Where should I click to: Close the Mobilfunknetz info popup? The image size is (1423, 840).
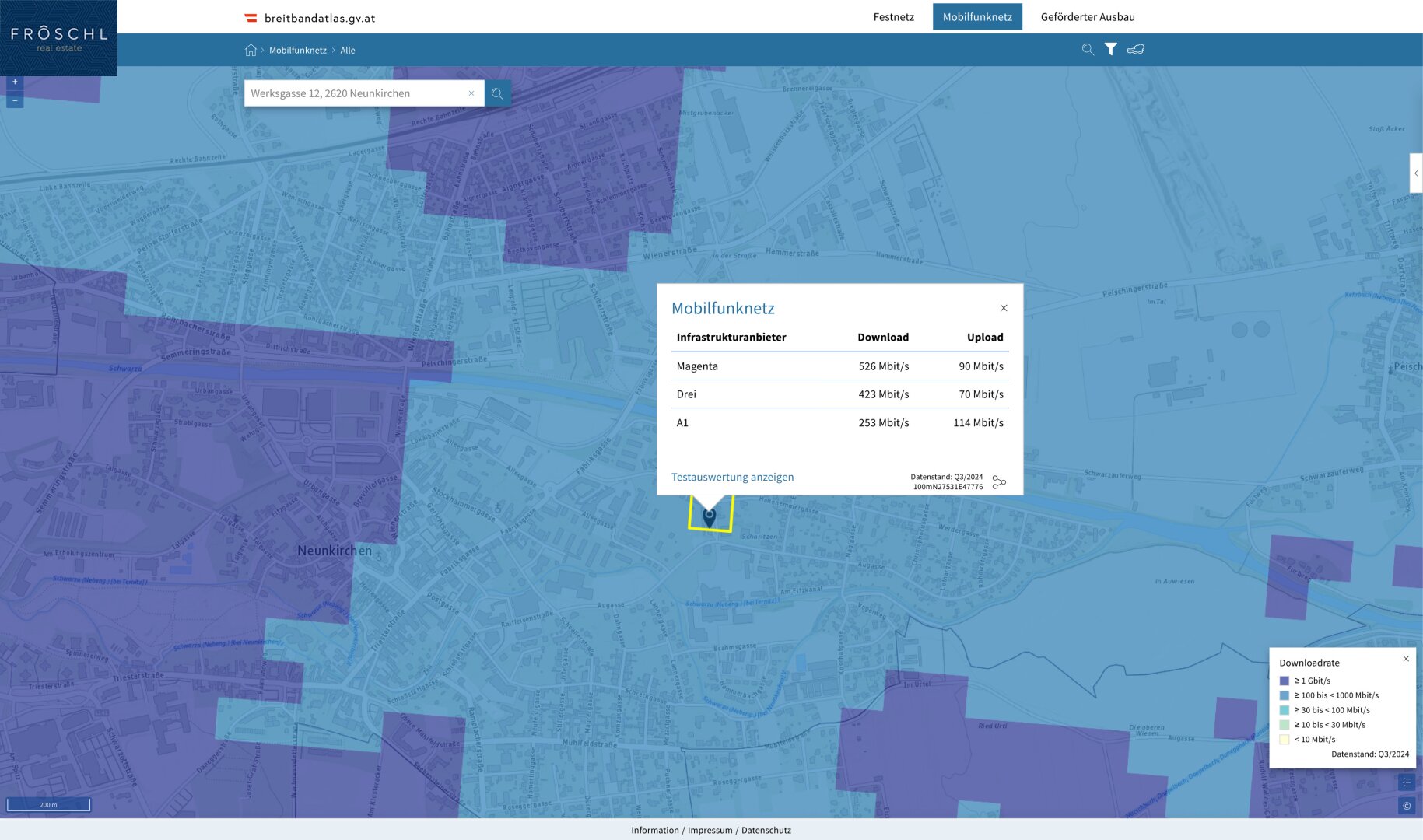tap(1004, 308)
